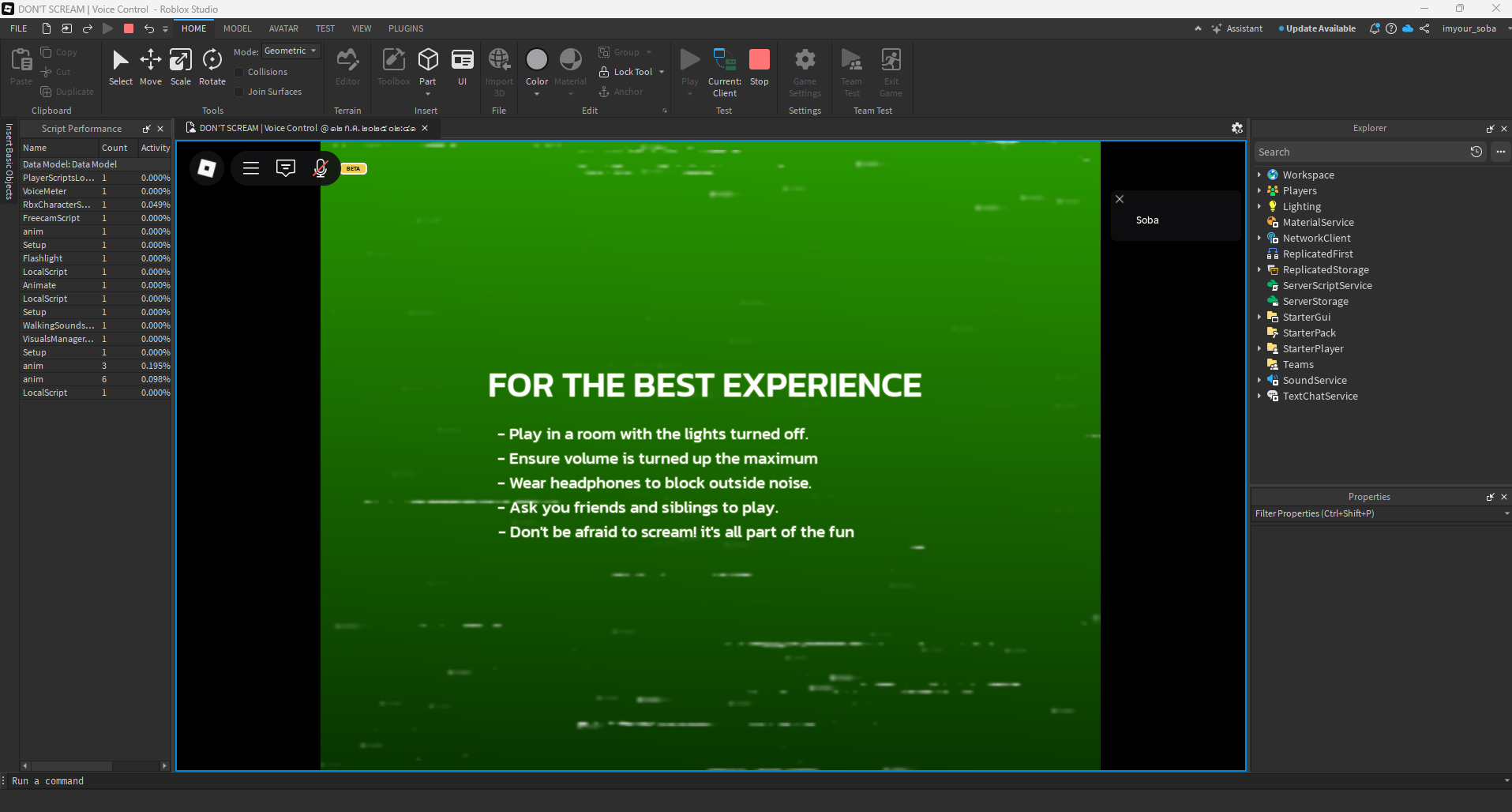Viewport: 1512px width, 812px height.
Task: Open the in-game hamburger menu
Action: [251, 168]
